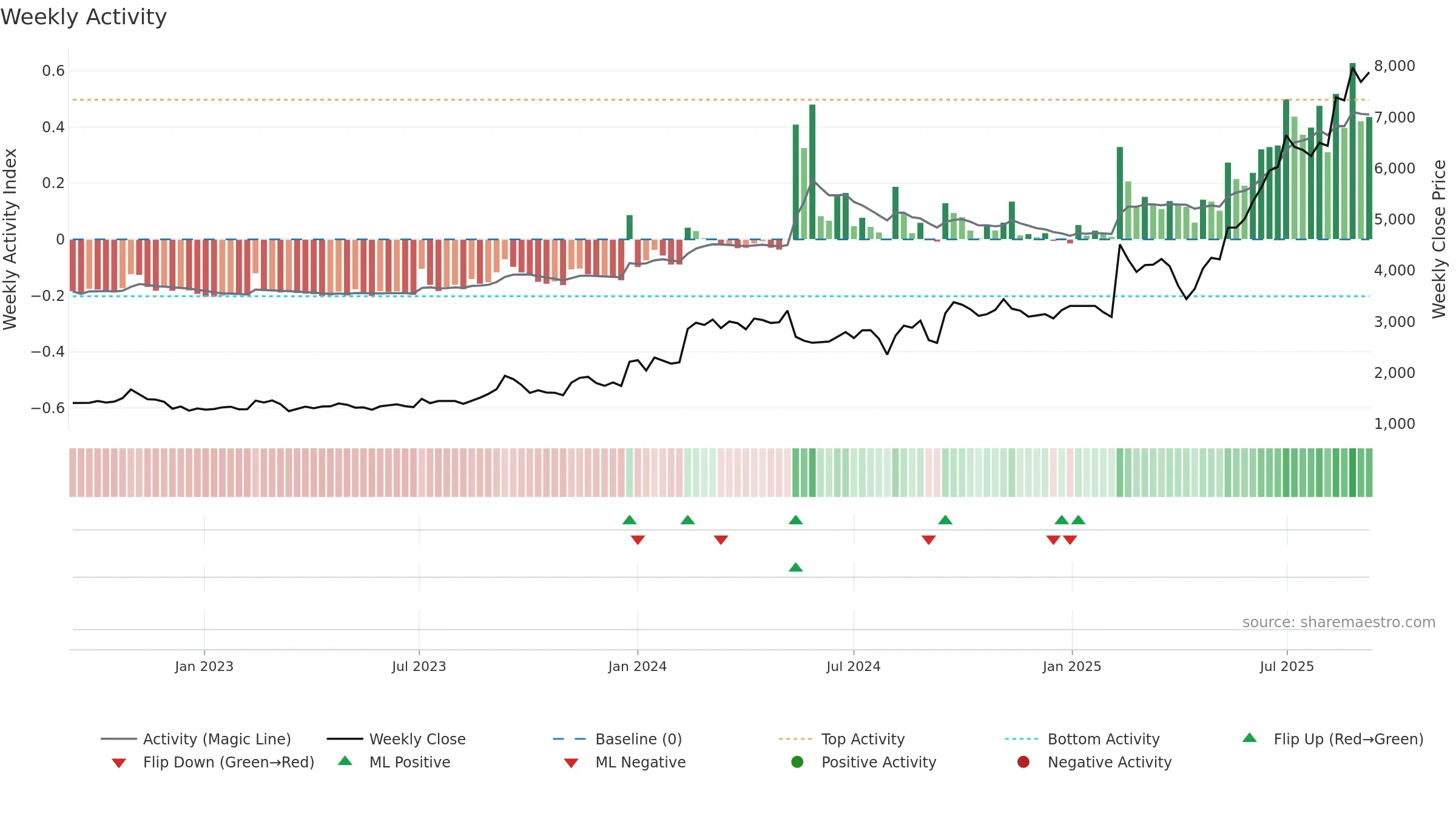Click the Jan 2024 x-axis label

638,666
